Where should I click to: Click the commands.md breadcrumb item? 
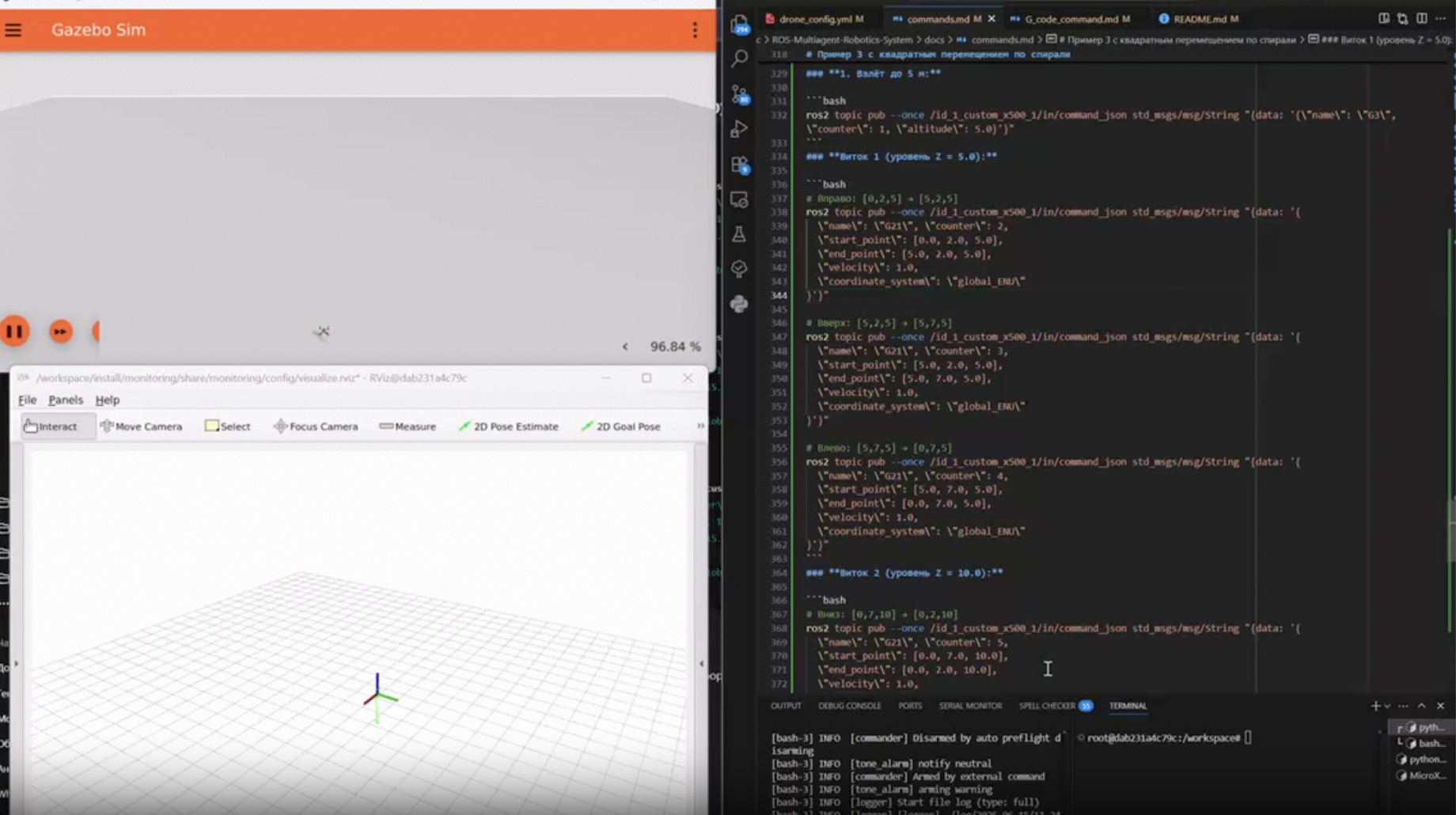(x=995, y=40)
